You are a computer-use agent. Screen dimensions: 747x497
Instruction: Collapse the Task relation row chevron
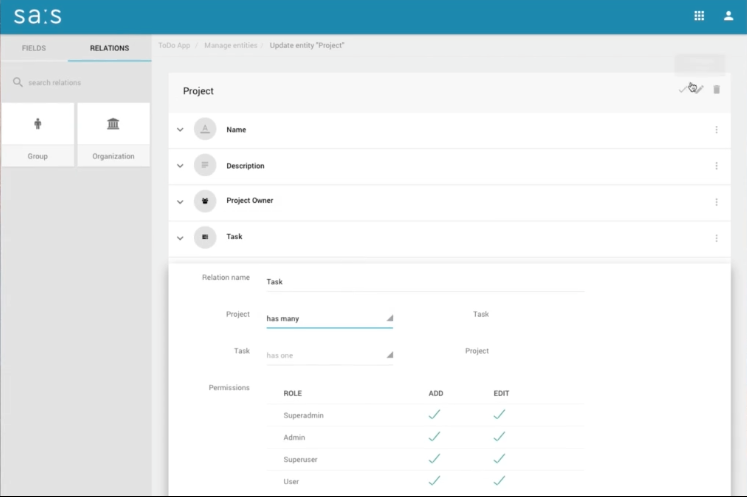[180, 238]
